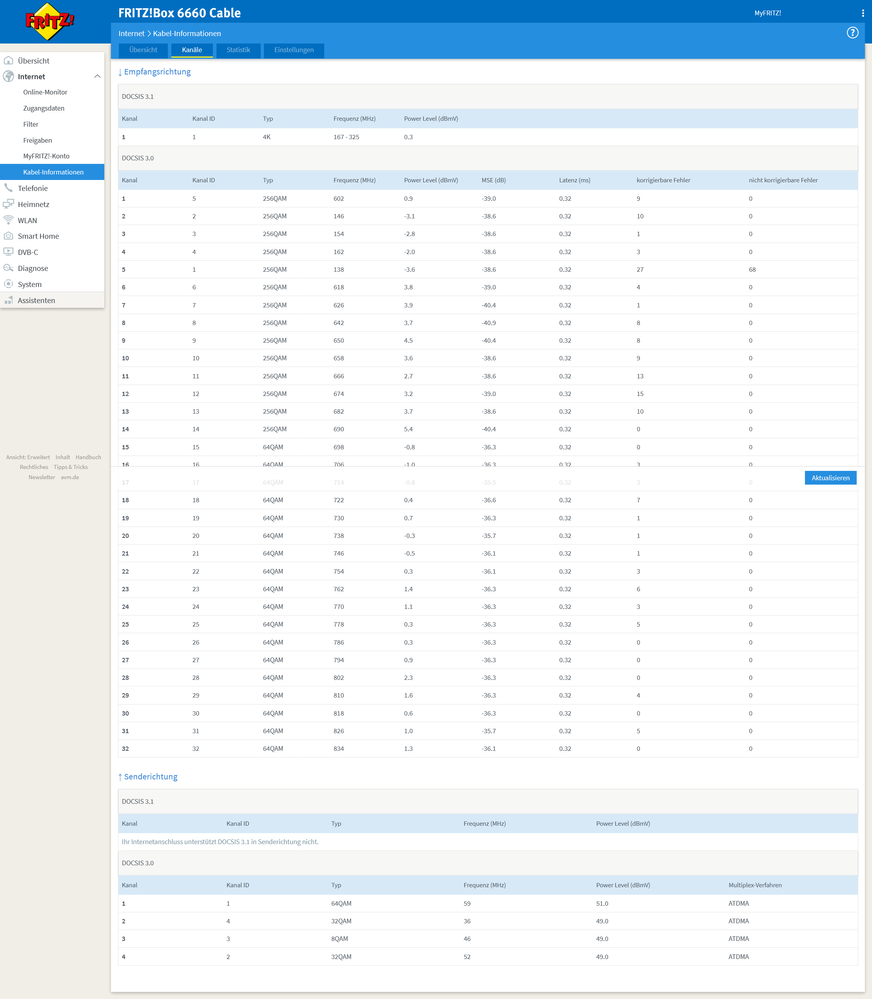Select the Zugangsdaten submenu item

(44, 108)
